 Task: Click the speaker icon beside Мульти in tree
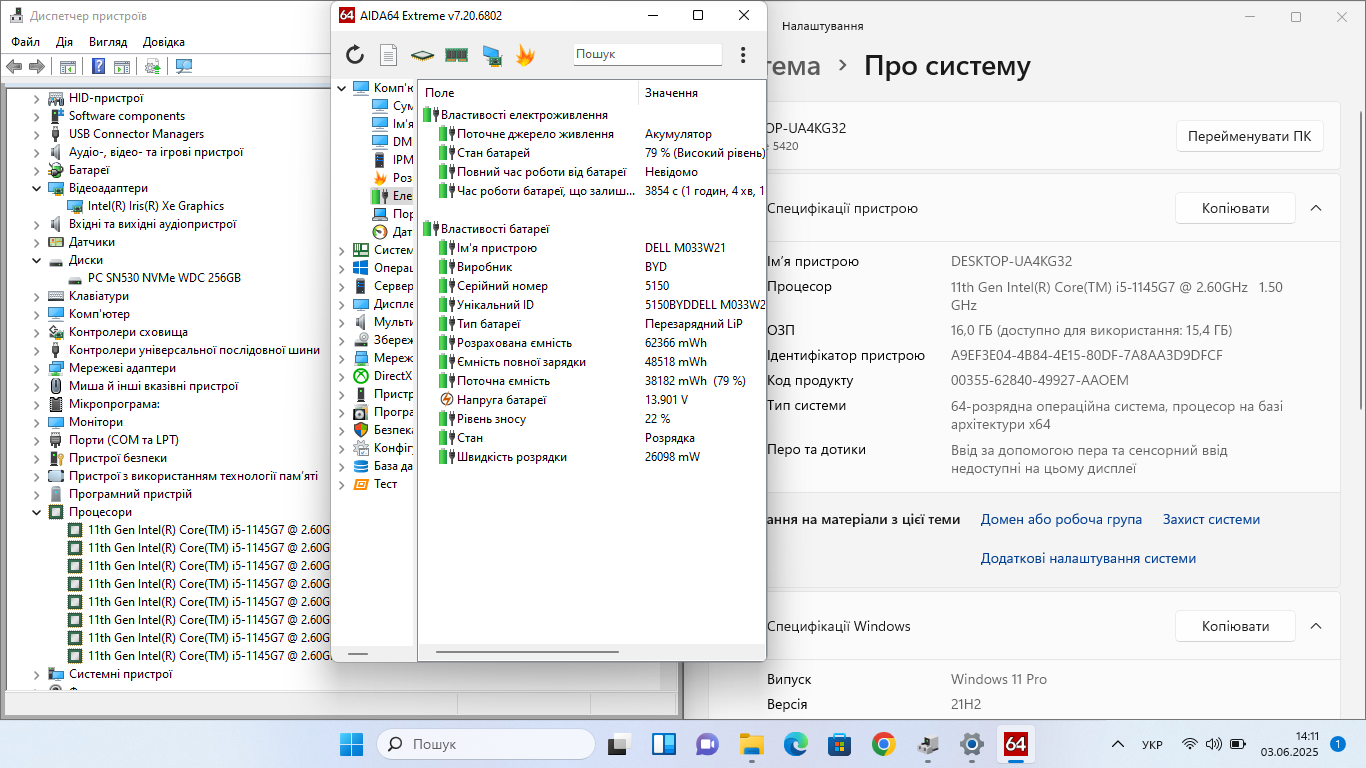[x=361, y=322]
